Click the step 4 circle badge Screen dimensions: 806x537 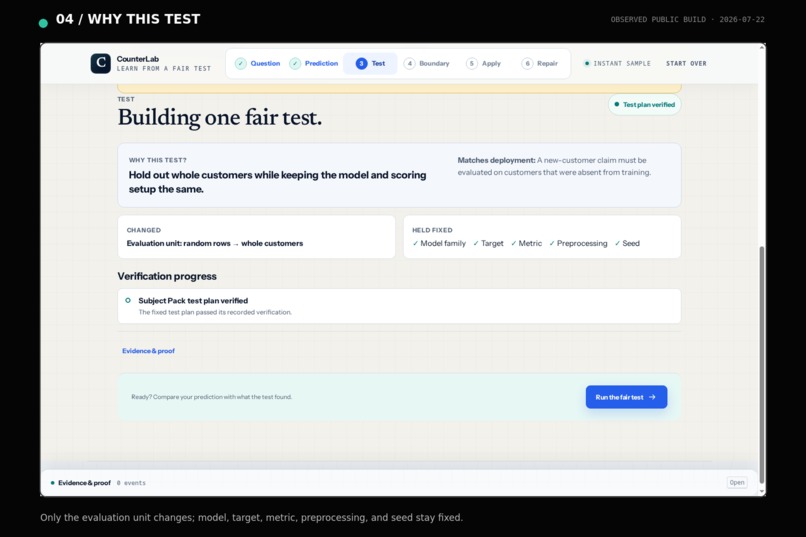(x=409, y=63)
